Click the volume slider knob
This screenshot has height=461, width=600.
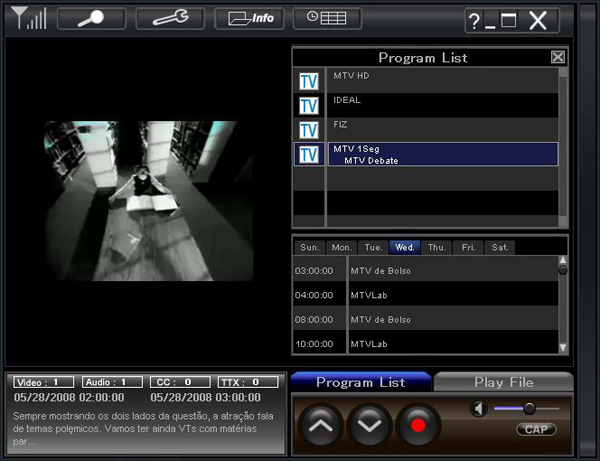529,408
